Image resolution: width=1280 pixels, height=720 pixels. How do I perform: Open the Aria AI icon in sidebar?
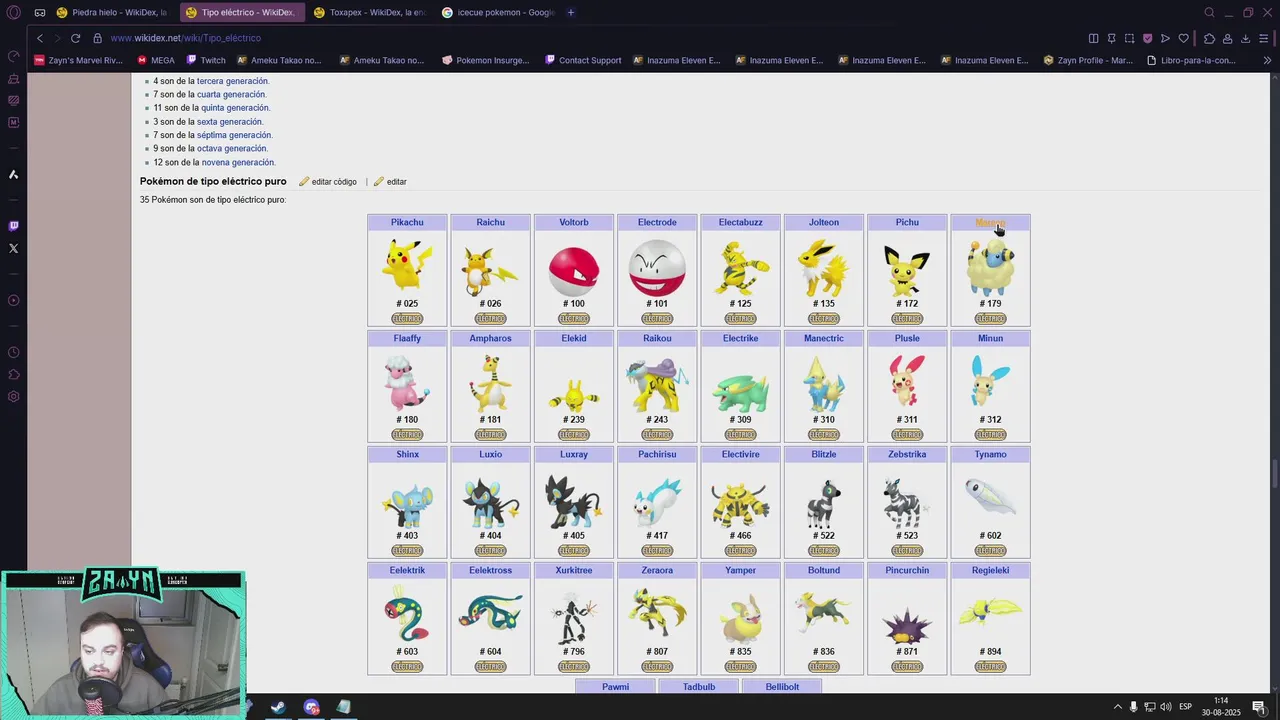(13, 174)
